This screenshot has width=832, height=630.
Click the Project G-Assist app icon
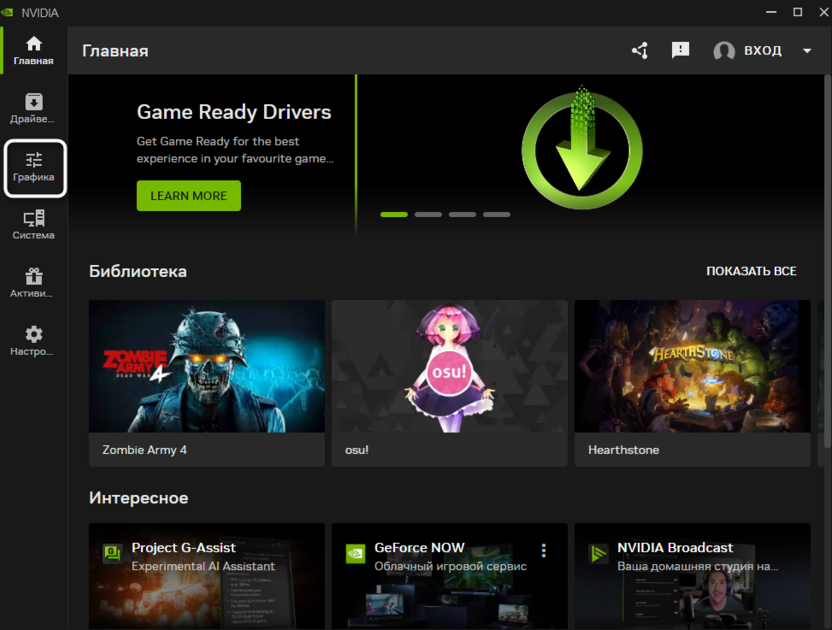pyautogui.click(x=112, y=554)
